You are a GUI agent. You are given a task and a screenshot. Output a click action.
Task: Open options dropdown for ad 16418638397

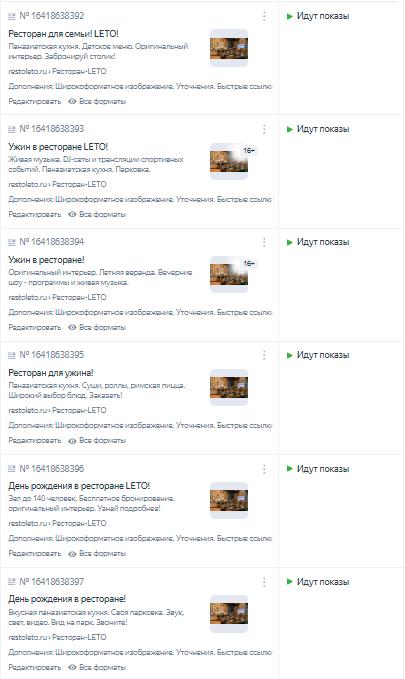coord(264,582)
